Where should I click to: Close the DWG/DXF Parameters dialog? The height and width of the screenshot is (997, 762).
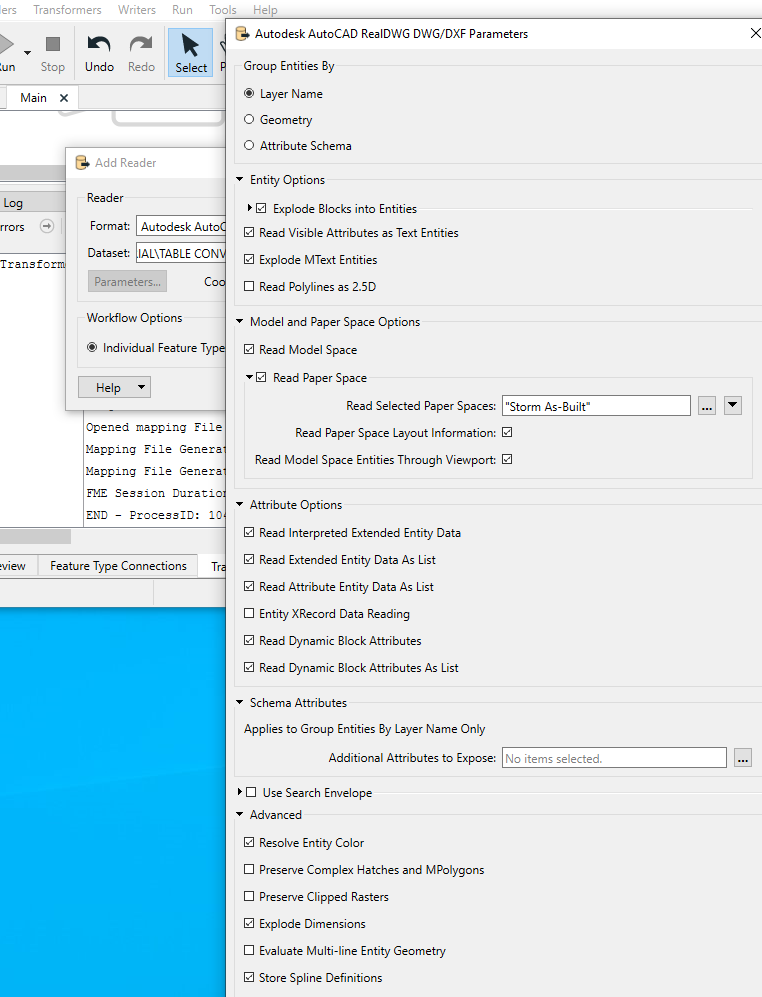(755, 33)
